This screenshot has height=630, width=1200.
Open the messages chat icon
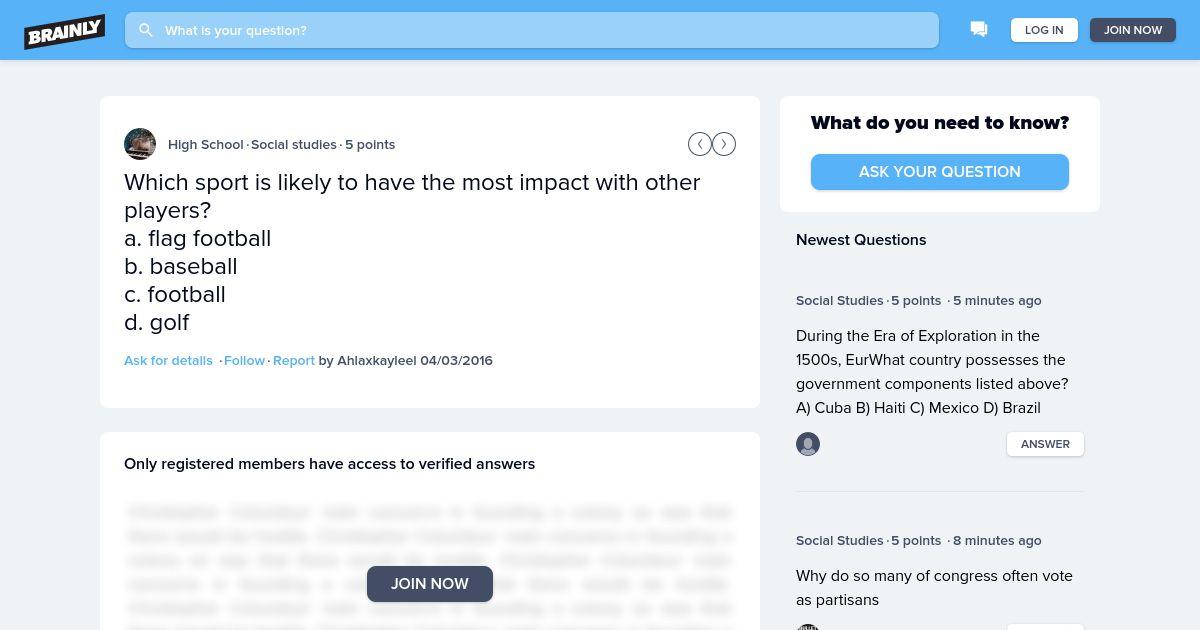click(x=979, y=30)
